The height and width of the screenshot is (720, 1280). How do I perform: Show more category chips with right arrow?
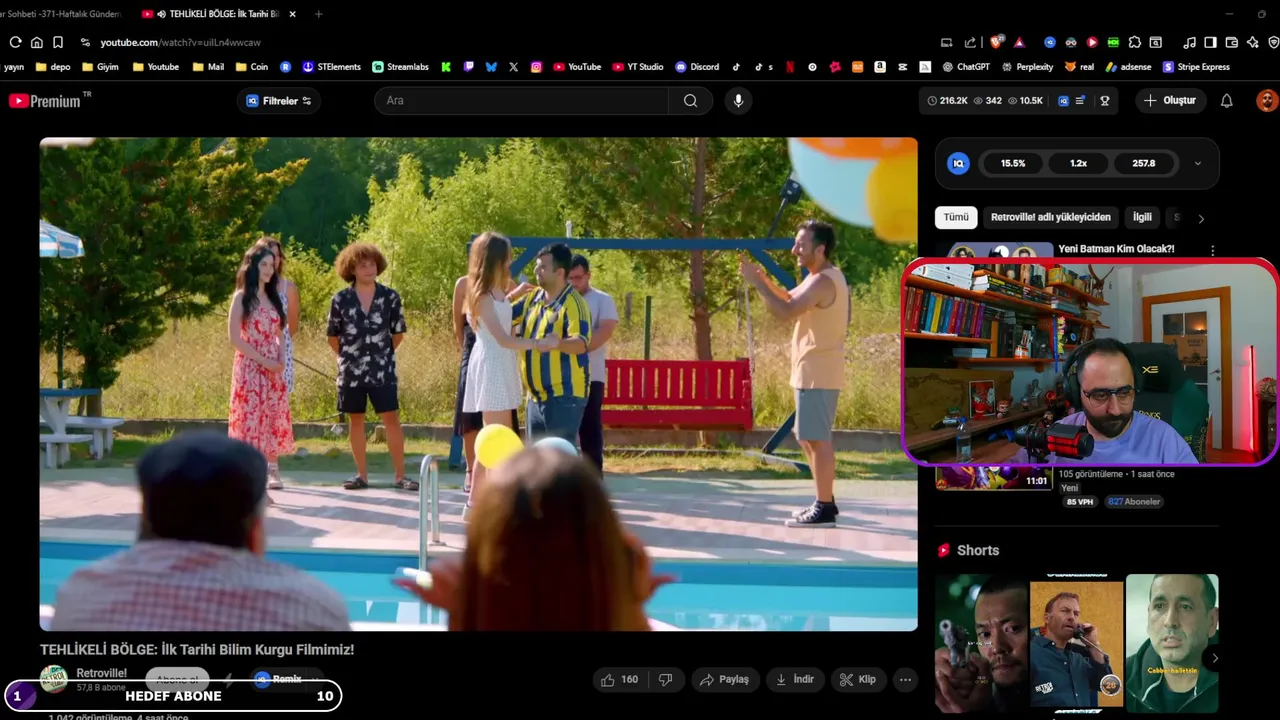point(1201,218)
